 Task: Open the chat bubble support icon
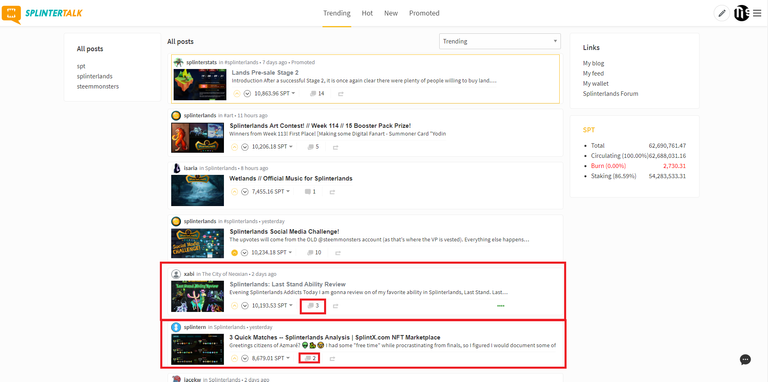[x=745, y=359]
